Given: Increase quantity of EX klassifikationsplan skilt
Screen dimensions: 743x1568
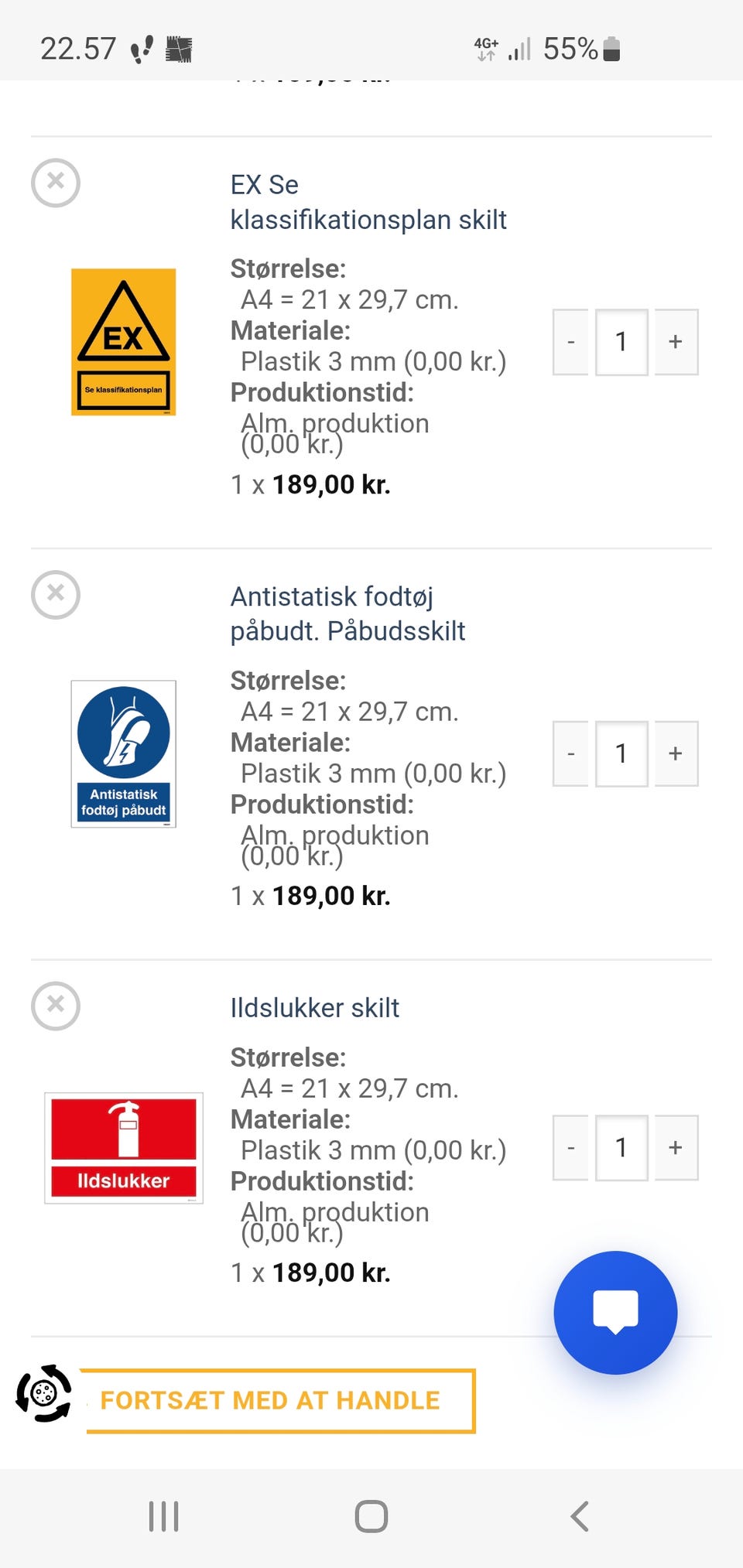Looking at the screenshot, I should click(676, 342).
